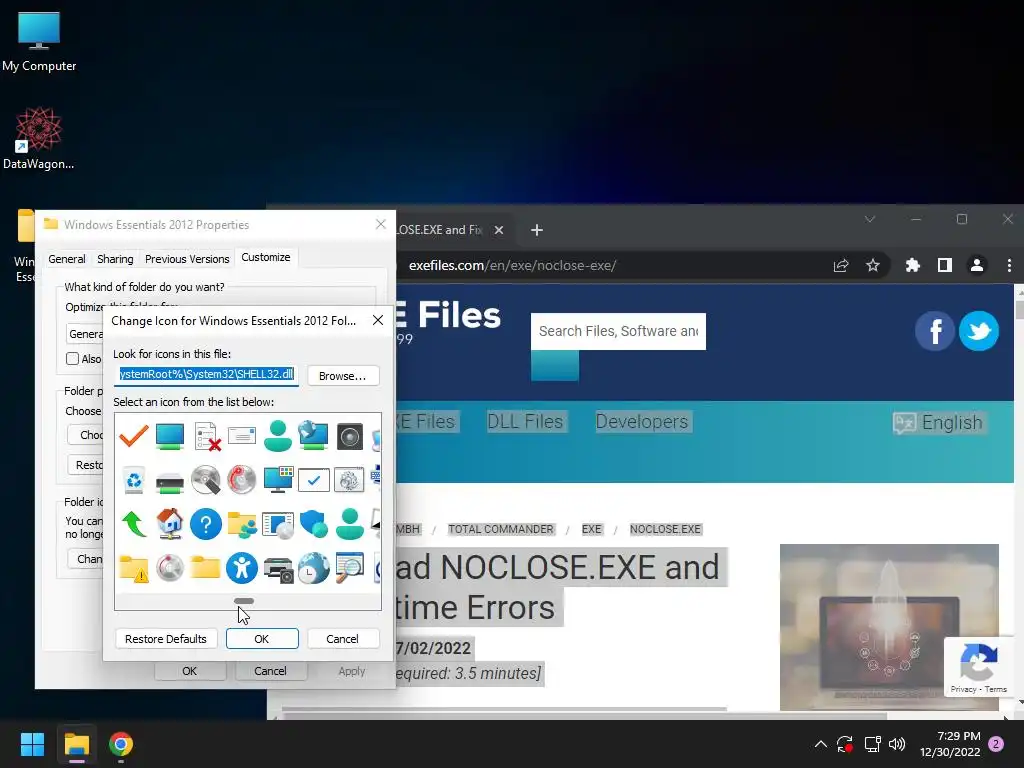Pick the disc with red swirl icon
The image size is (1024, 768).
tap(242, 480)
